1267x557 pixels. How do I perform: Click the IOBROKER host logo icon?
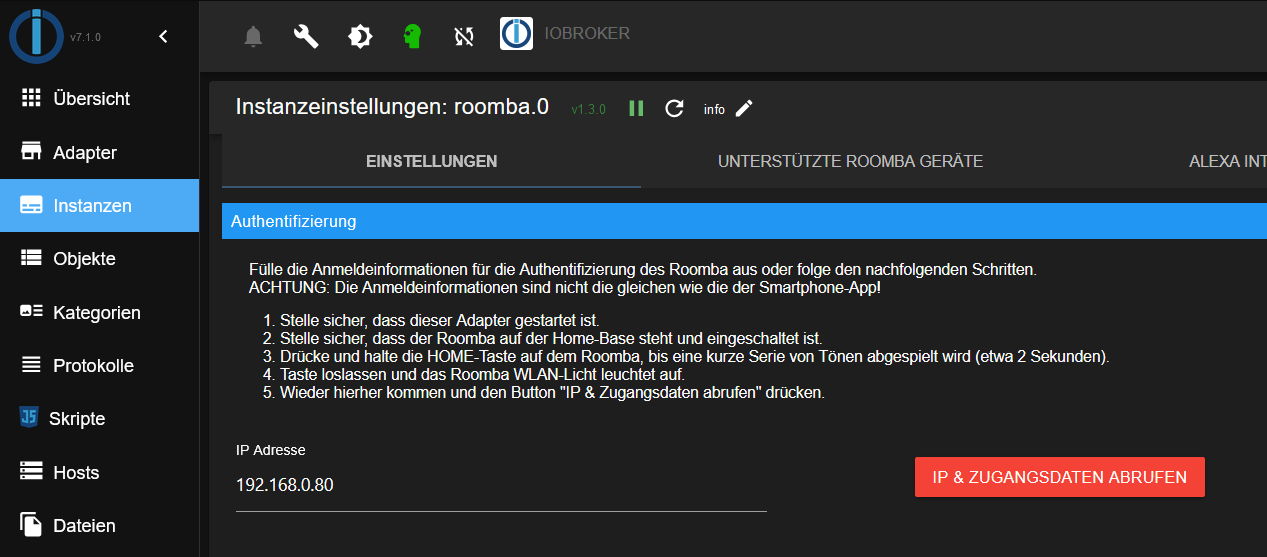pos(516,34)
